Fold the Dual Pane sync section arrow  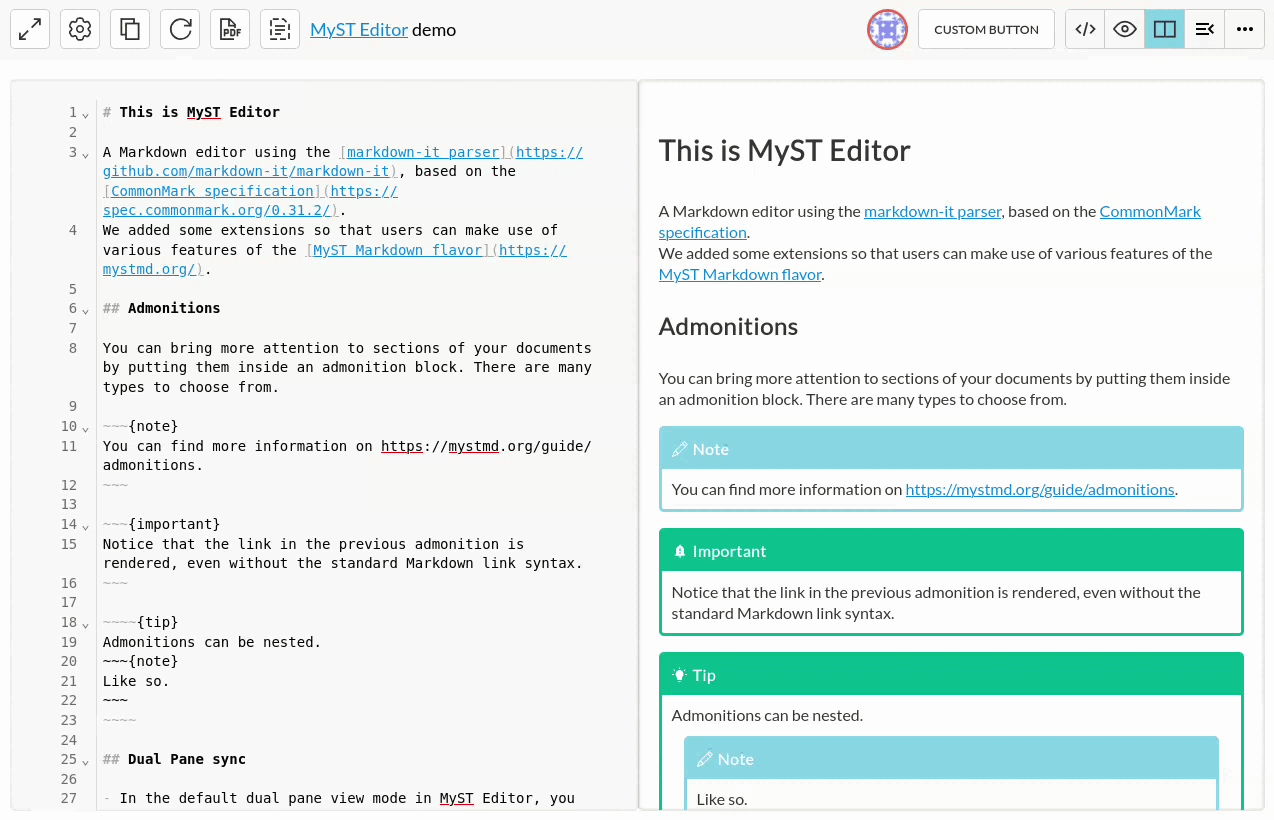[x=86, y=761]
